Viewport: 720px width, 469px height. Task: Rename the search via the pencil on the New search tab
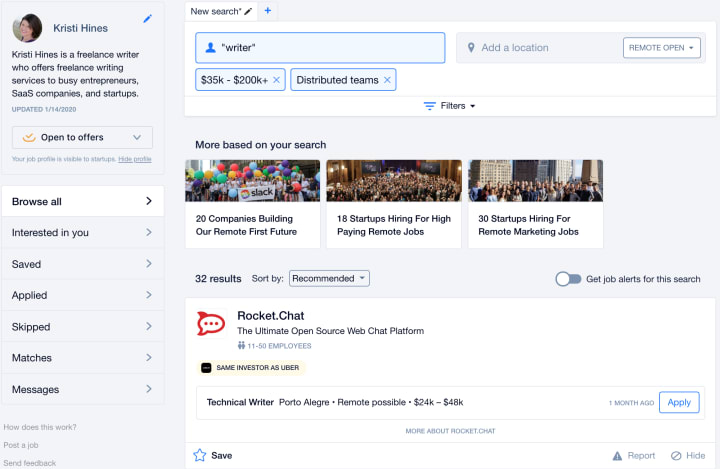click(x=248, y=11)
